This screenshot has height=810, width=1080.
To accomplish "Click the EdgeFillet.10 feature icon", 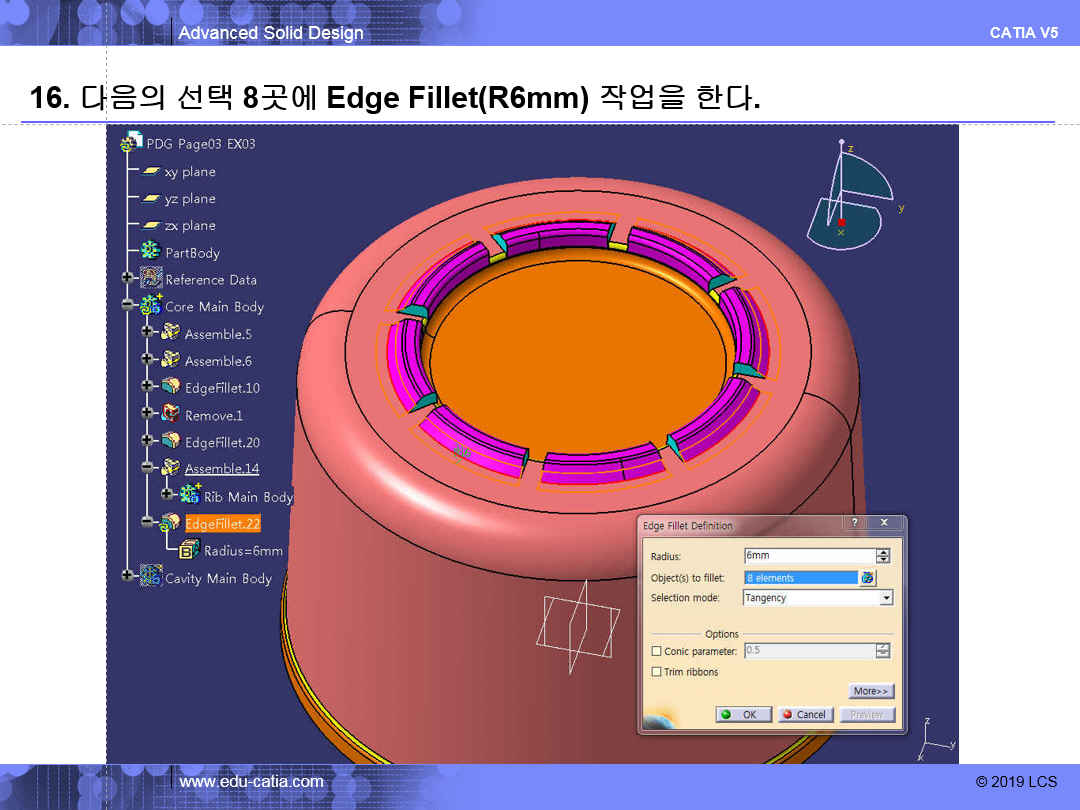I will click(x=170, y=387).
